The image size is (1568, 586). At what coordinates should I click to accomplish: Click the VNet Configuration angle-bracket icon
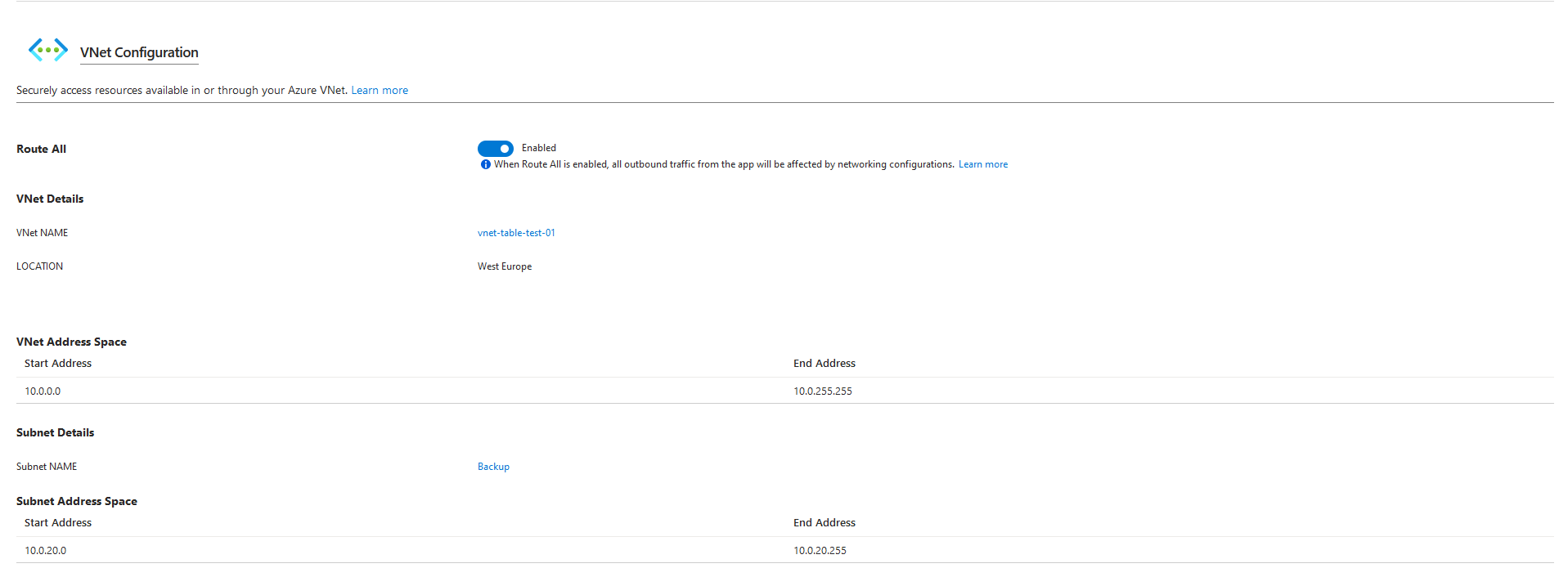tap(47, 51)
